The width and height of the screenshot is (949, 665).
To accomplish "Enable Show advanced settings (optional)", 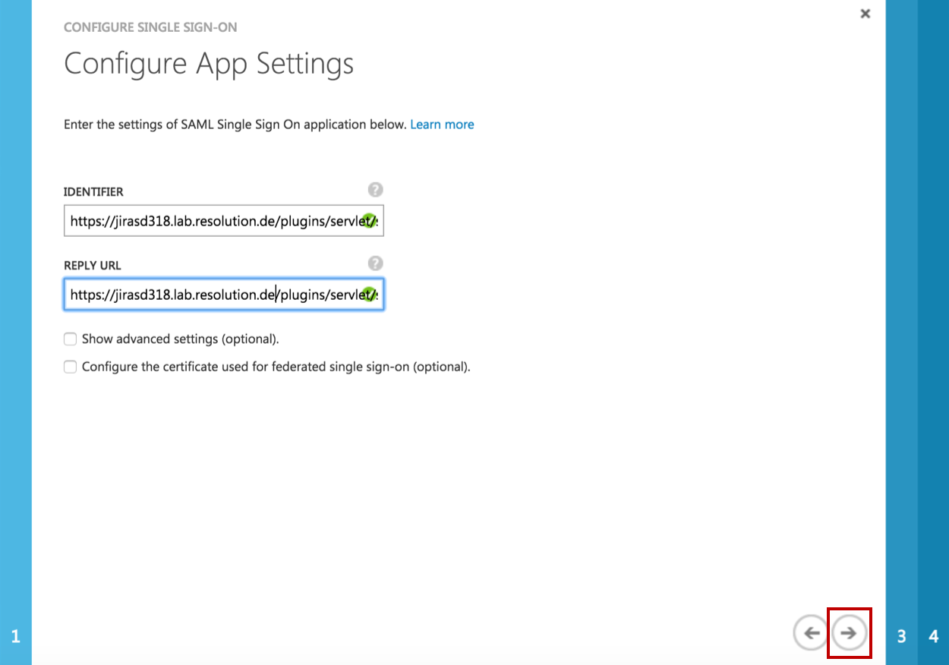I will 70,339.
